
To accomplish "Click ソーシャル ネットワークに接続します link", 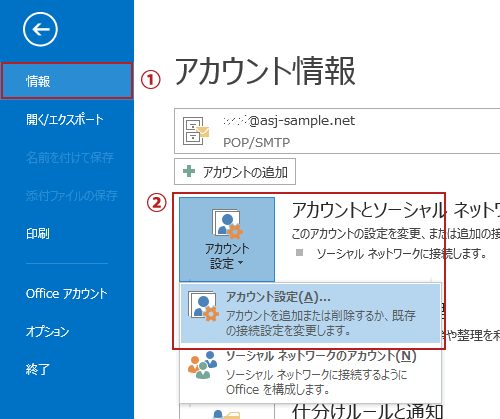I will [x=401, y=254].
